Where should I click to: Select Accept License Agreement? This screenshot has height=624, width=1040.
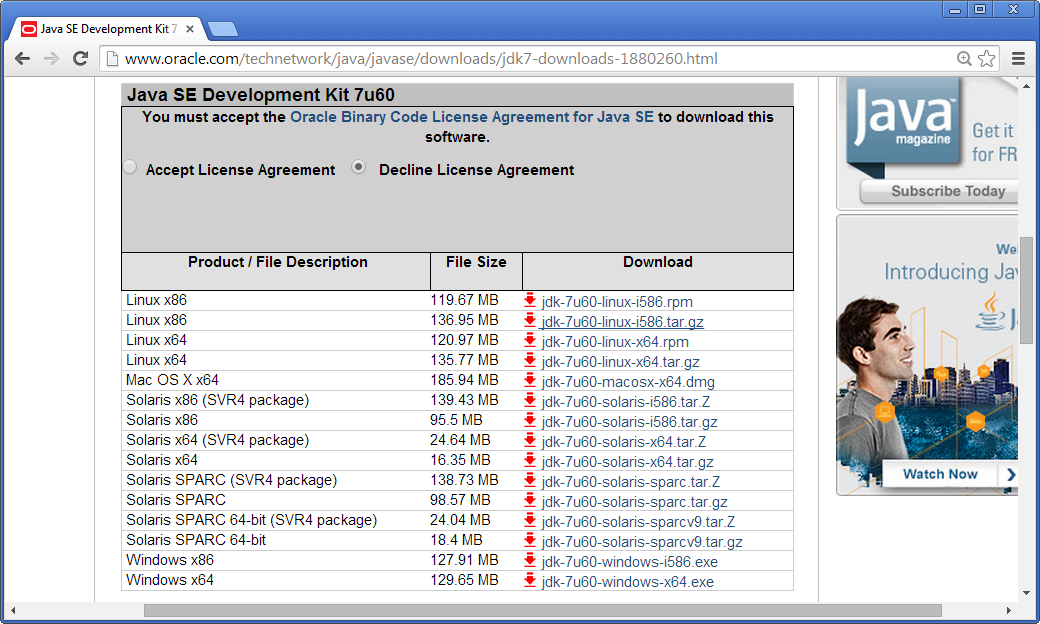tap(130, 167)
